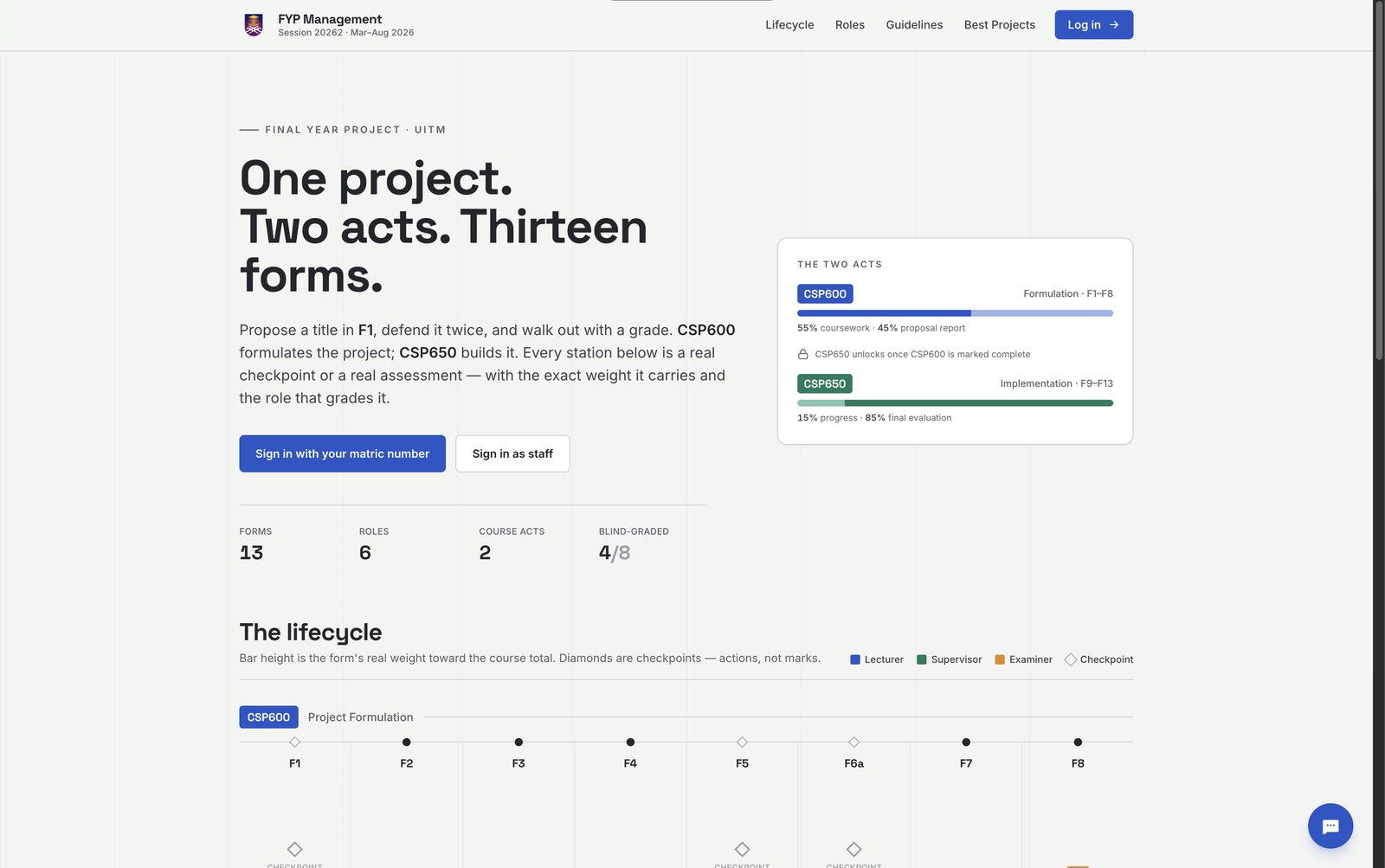This screenshot has width=1385, height=868.
Task: Click the COURSE ACTS 2 stat
Action: [x=512, y=544]
